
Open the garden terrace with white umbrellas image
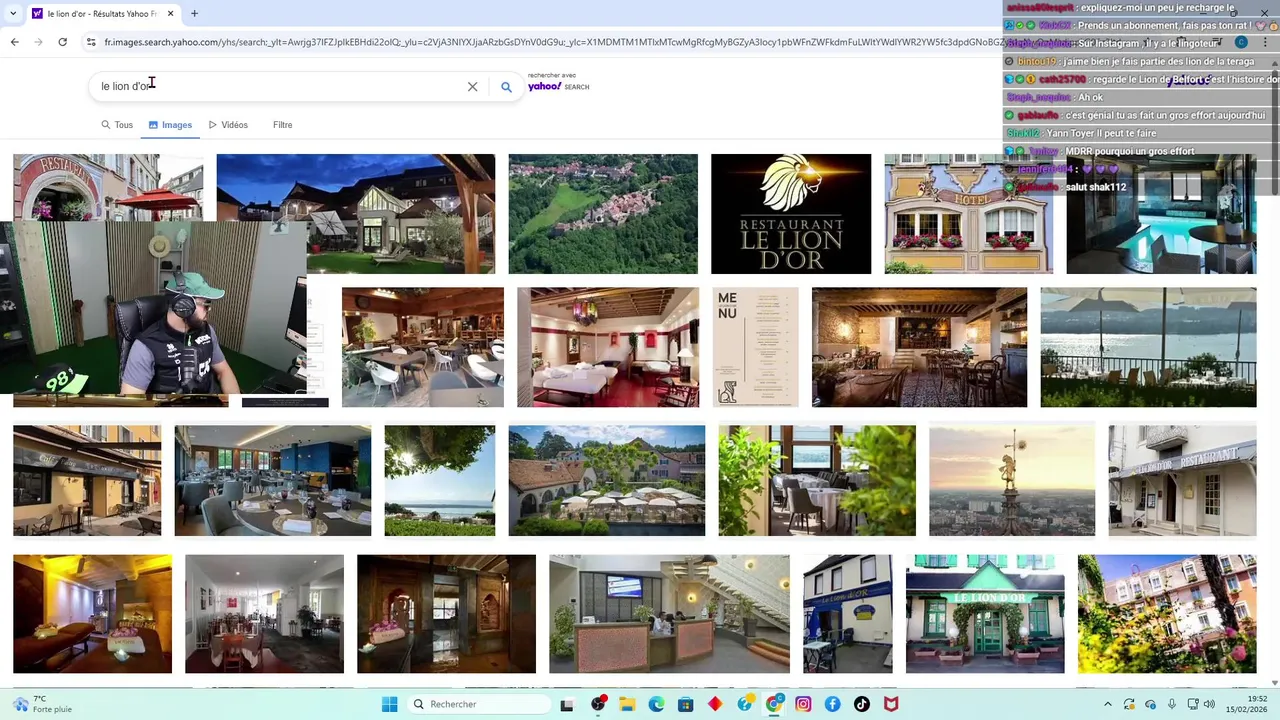(x=607, y=481)
